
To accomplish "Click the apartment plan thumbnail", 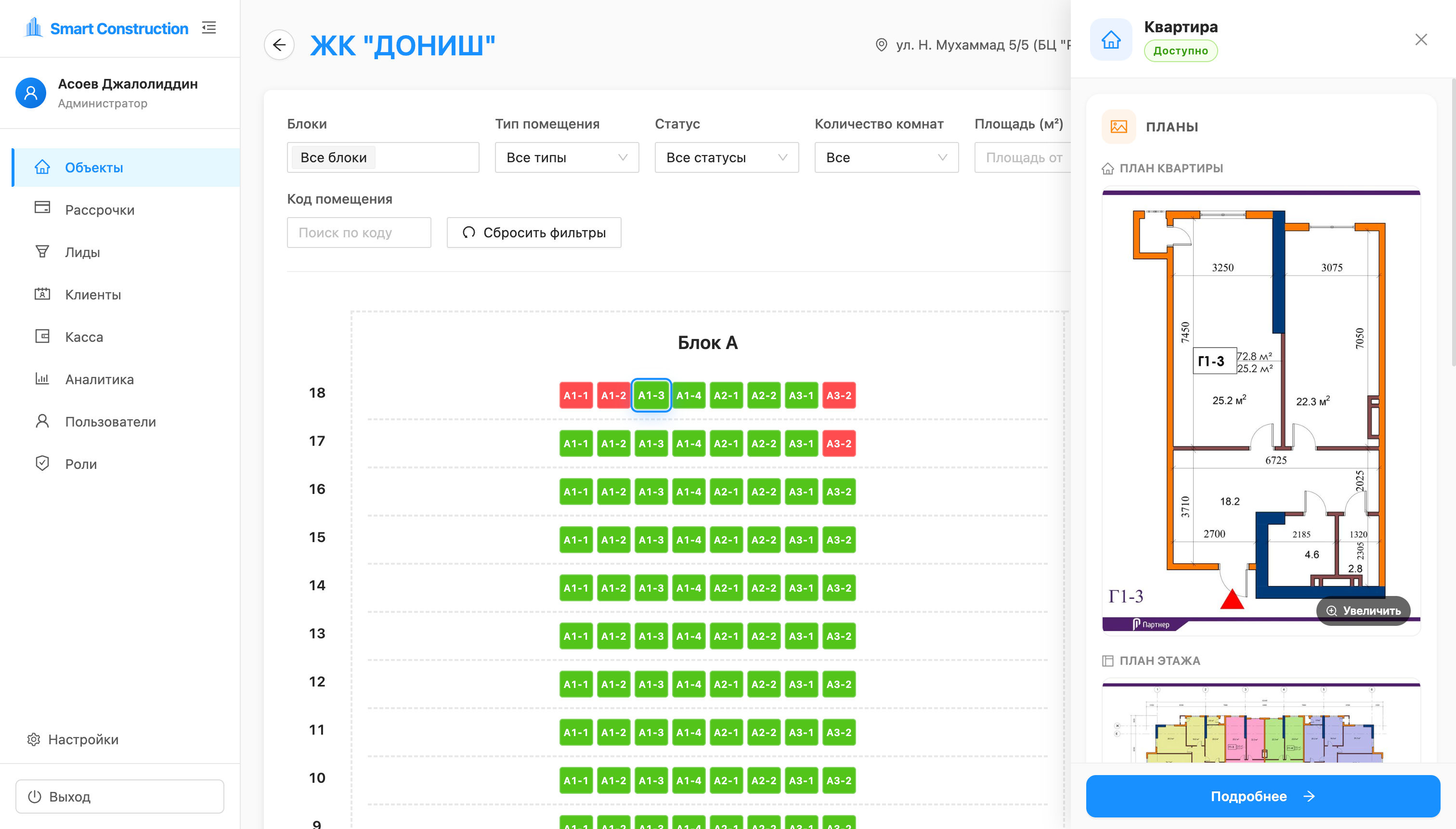I will tap(1261, 411).
